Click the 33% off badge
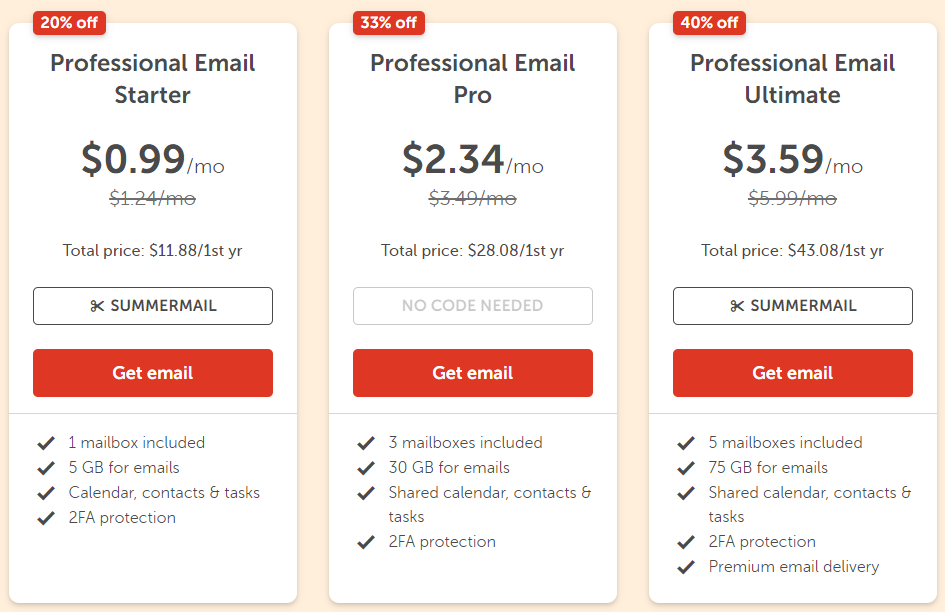Screen dimensions: 945x612 [x=388, y=22]
